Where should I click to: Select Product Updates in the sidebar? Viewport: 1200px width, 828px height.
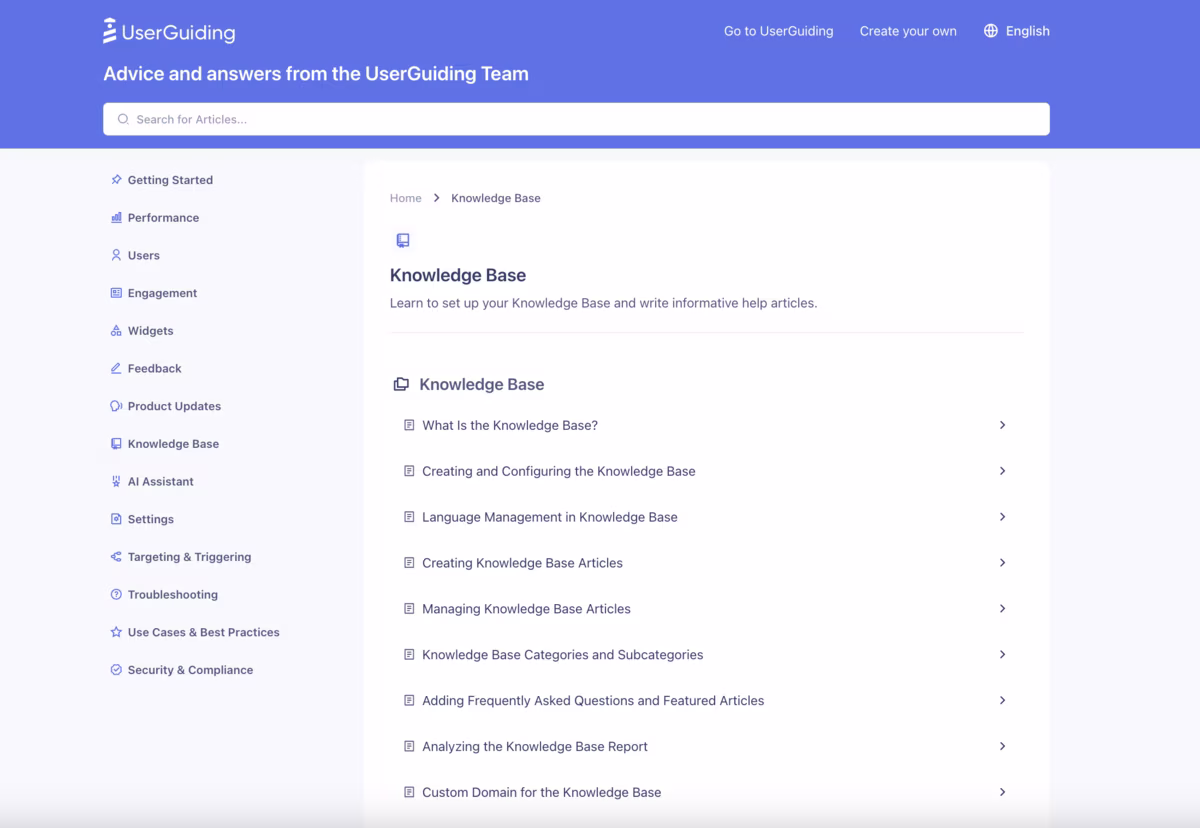click(174, 406)
